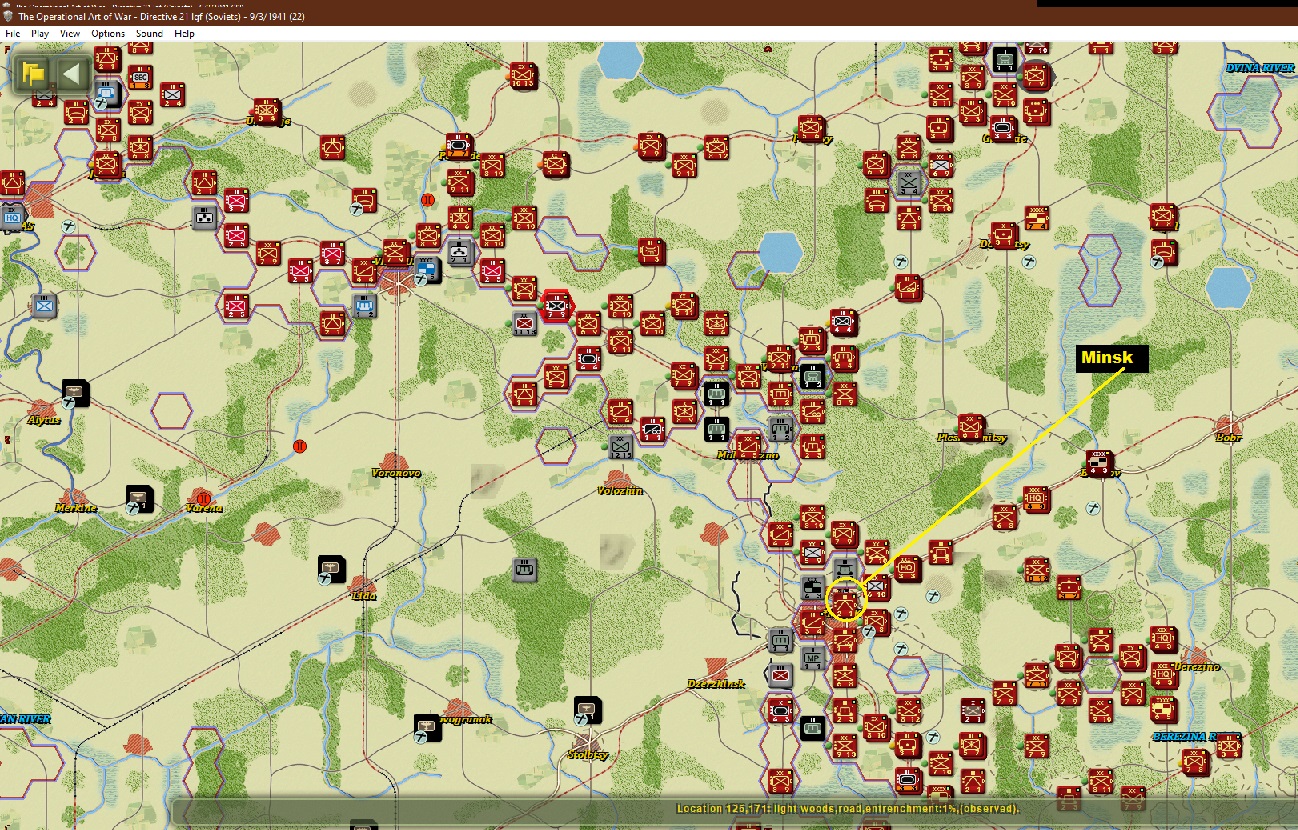Image resolution: width=1298 pixels, height=830 pixels.
Task: Select the dark XXX unit at Borisov
Action: (1100, 463)
